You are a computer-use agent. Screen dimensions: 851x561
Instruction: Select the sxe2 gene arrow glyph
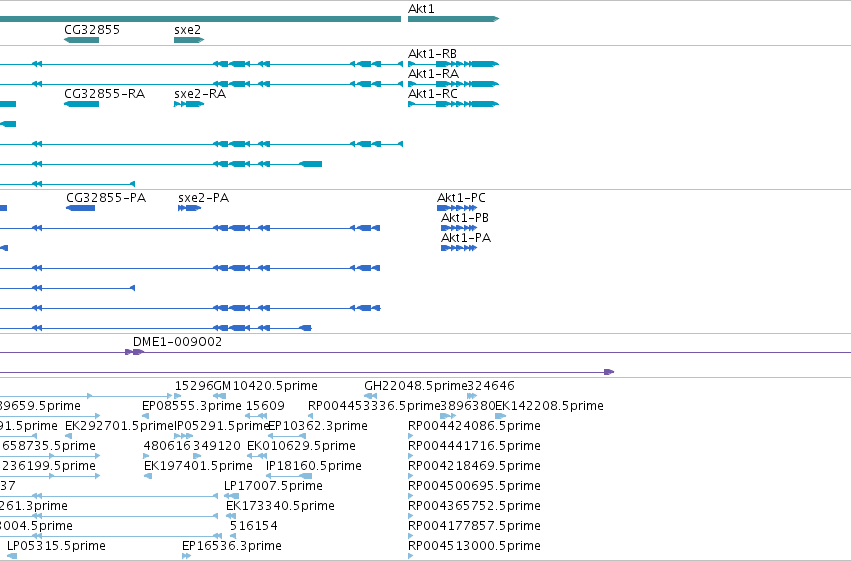tap(189, 40)
